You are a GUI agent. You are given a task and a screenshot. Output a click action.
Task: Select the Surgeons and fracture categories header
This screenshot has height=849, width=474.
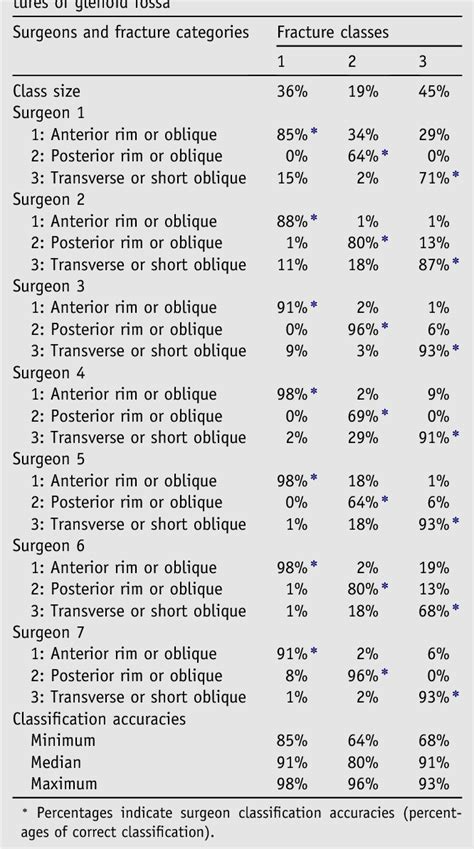[131, 32]
